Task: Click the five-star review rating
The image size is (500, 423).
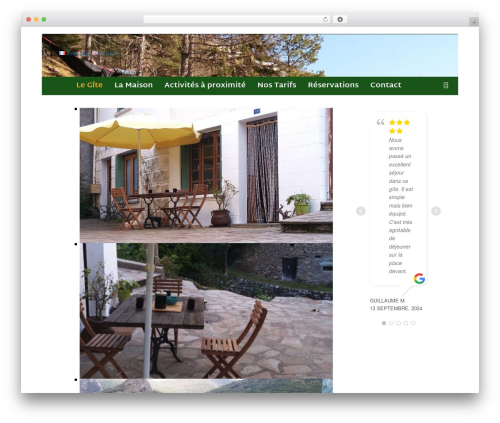Action: tap(399, 127)
